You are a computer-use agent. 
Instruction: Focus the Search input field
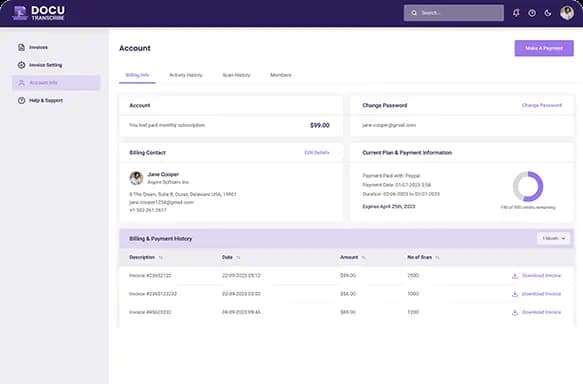(454, 13)
